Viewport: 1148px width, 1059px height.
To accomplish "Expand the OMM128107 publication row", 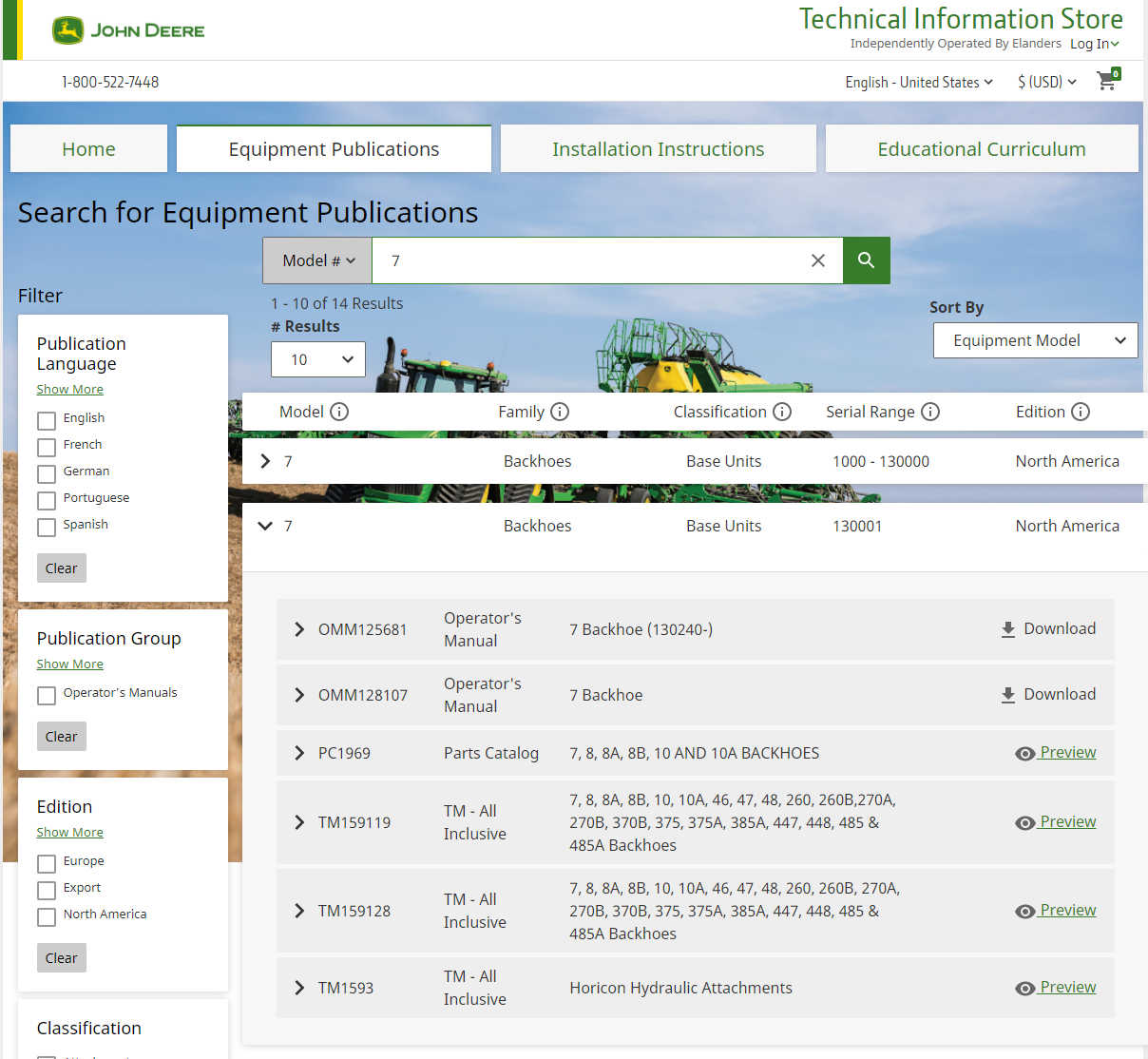I will pos(299,695).
